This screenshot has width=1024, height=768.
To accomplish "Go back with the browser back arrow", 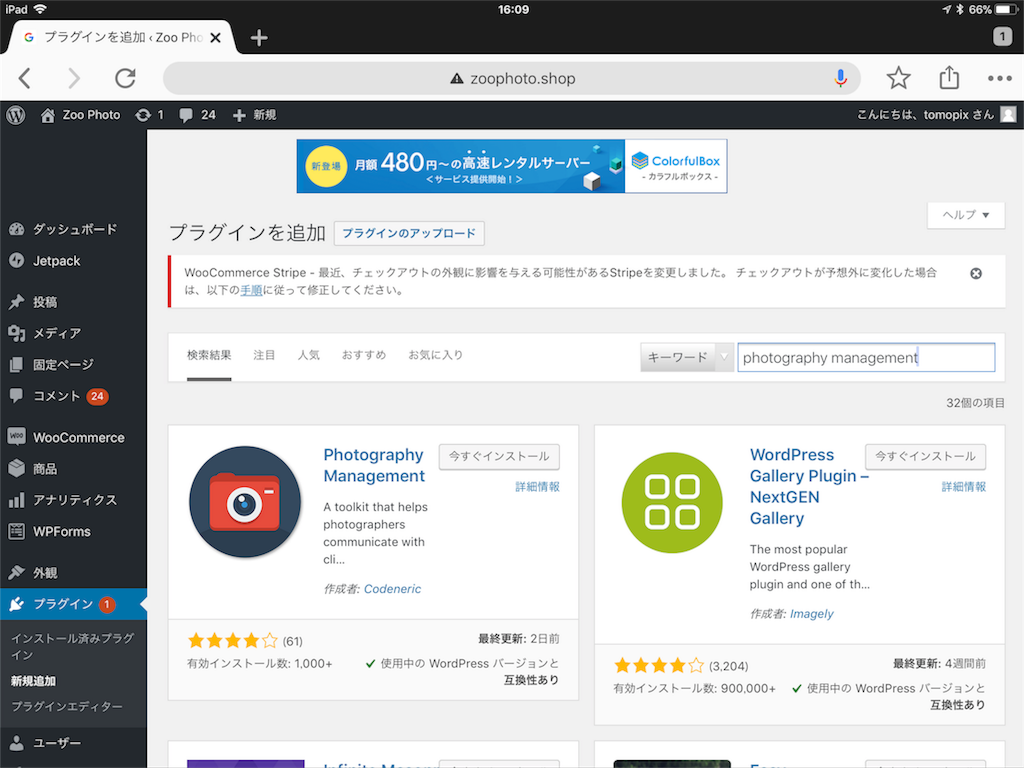I will (25, 78).
